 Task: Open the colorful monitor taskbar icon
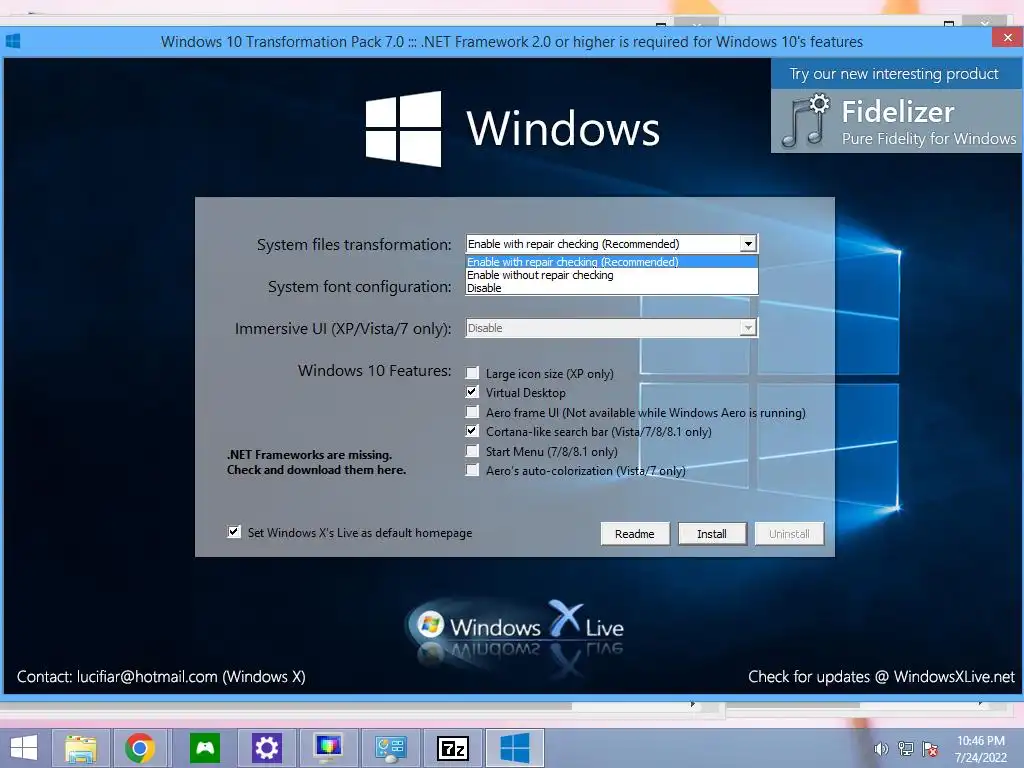(x=328, y=748)
